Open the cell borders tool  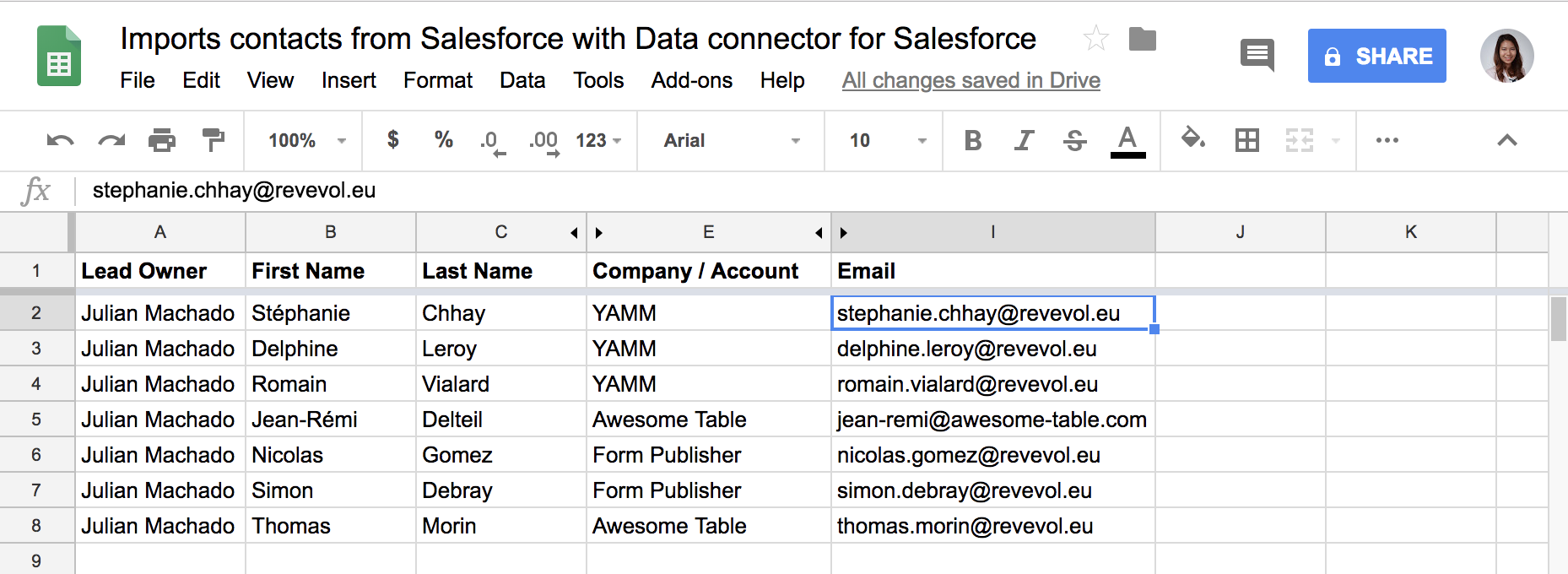1246,140
